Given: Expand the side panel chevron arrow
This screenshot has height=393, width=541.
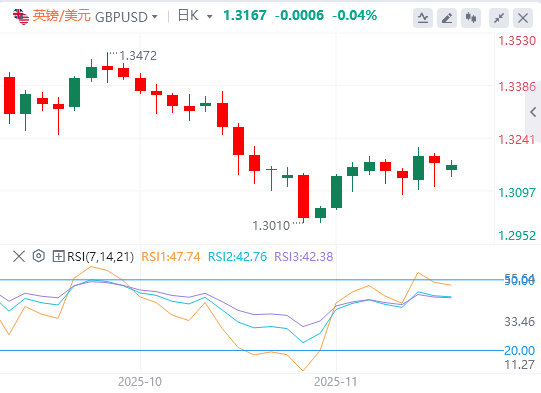Looking at the screenshot, I should (533, 112).
